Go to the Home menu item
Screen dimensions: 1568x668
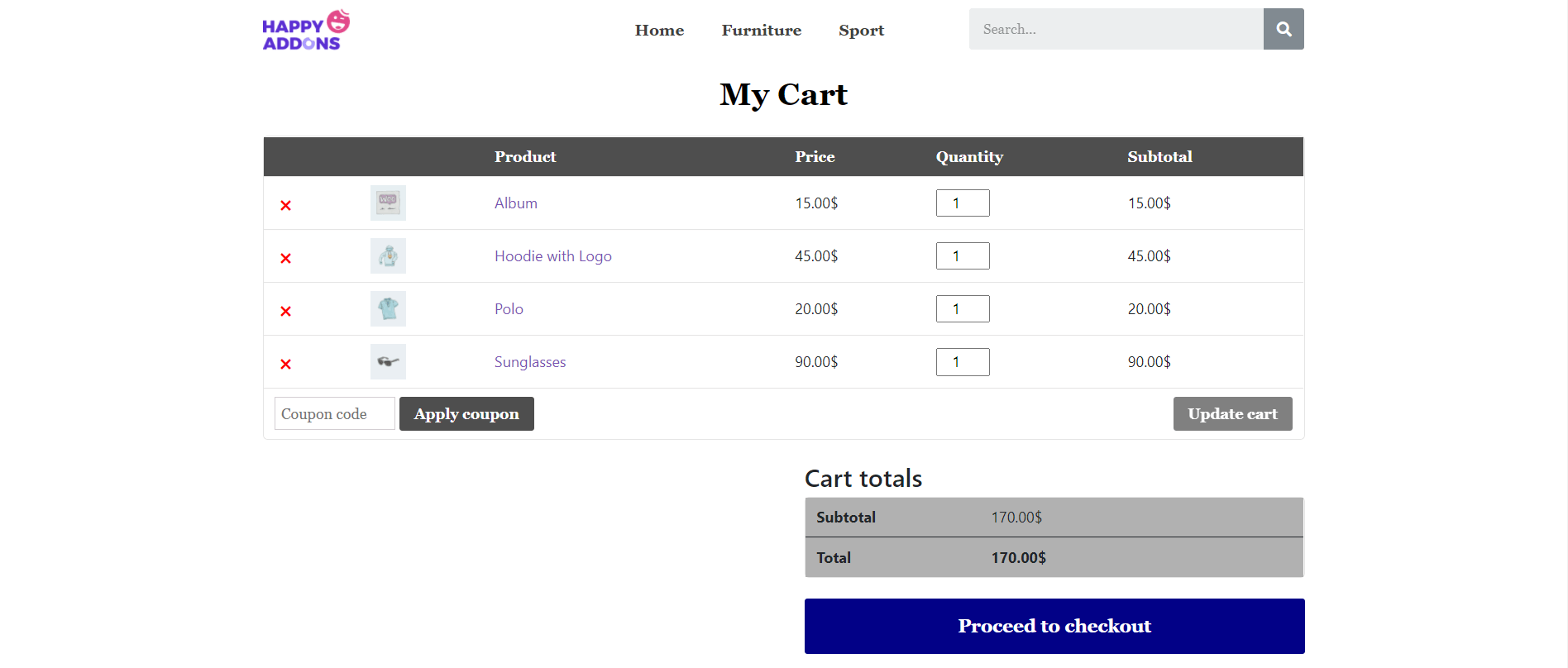pyautogui.click(x=659, y=31)
